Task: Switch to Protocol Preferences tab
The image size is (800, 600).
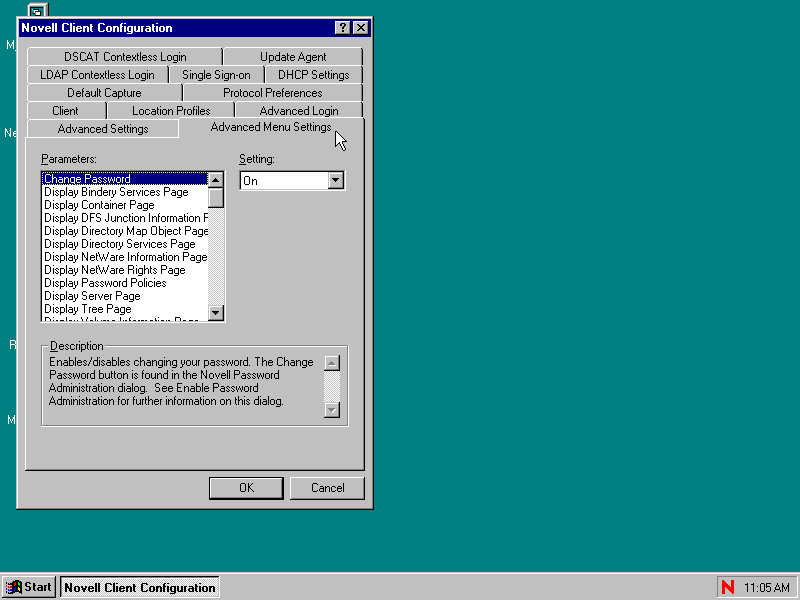Action: point(273,93)
